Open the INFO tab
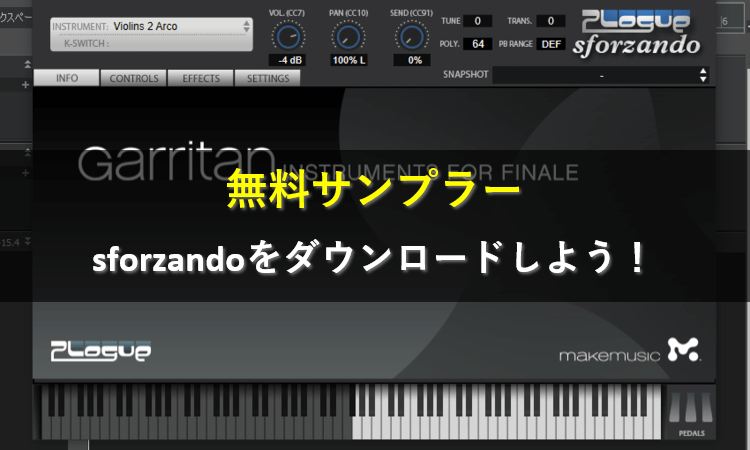Screen dimensions: 750x450 (x=66, y=78)
